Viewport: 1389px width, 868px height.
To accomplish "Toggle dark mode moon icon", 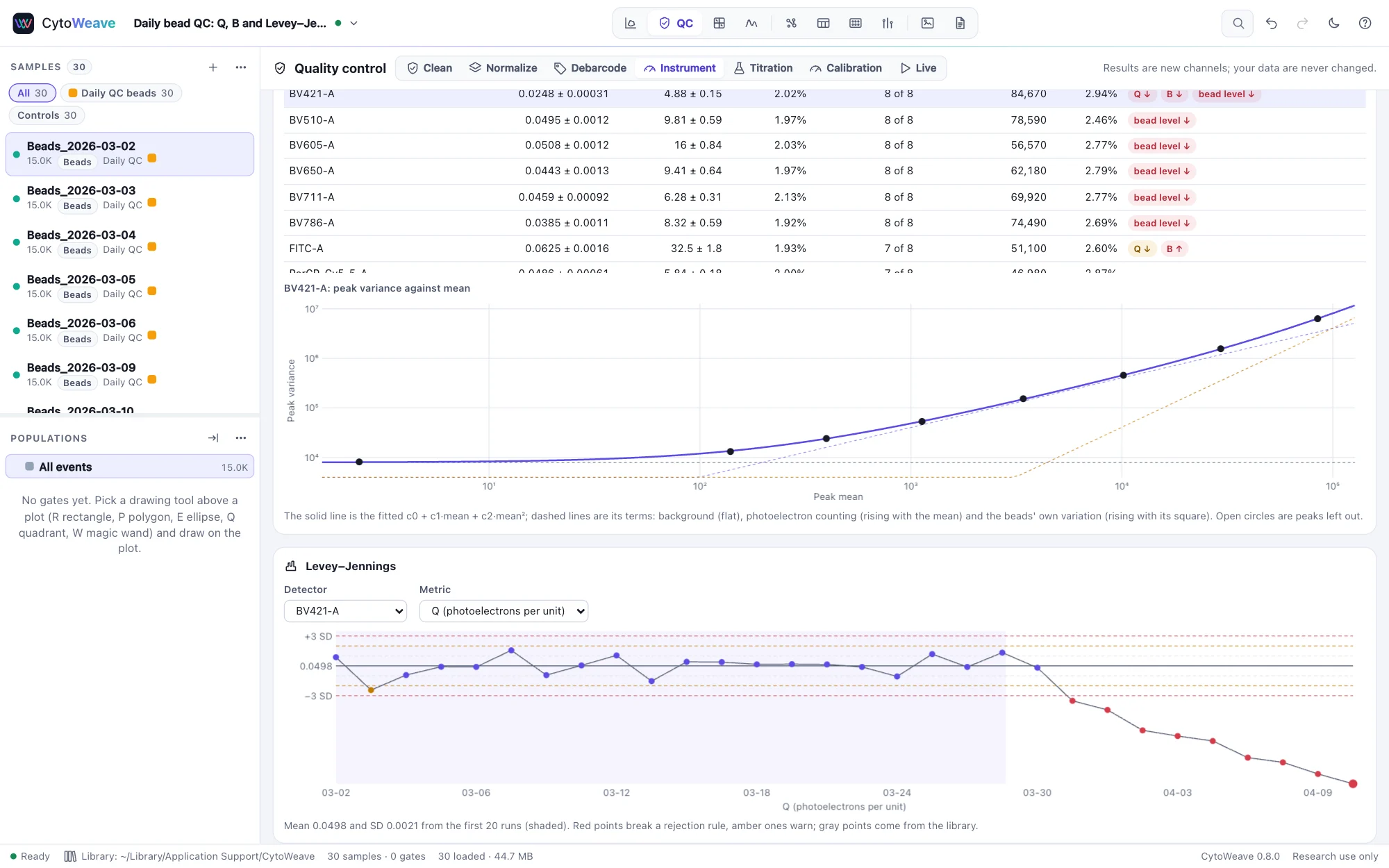I will pyautogui.click(x=1333, y=23).
